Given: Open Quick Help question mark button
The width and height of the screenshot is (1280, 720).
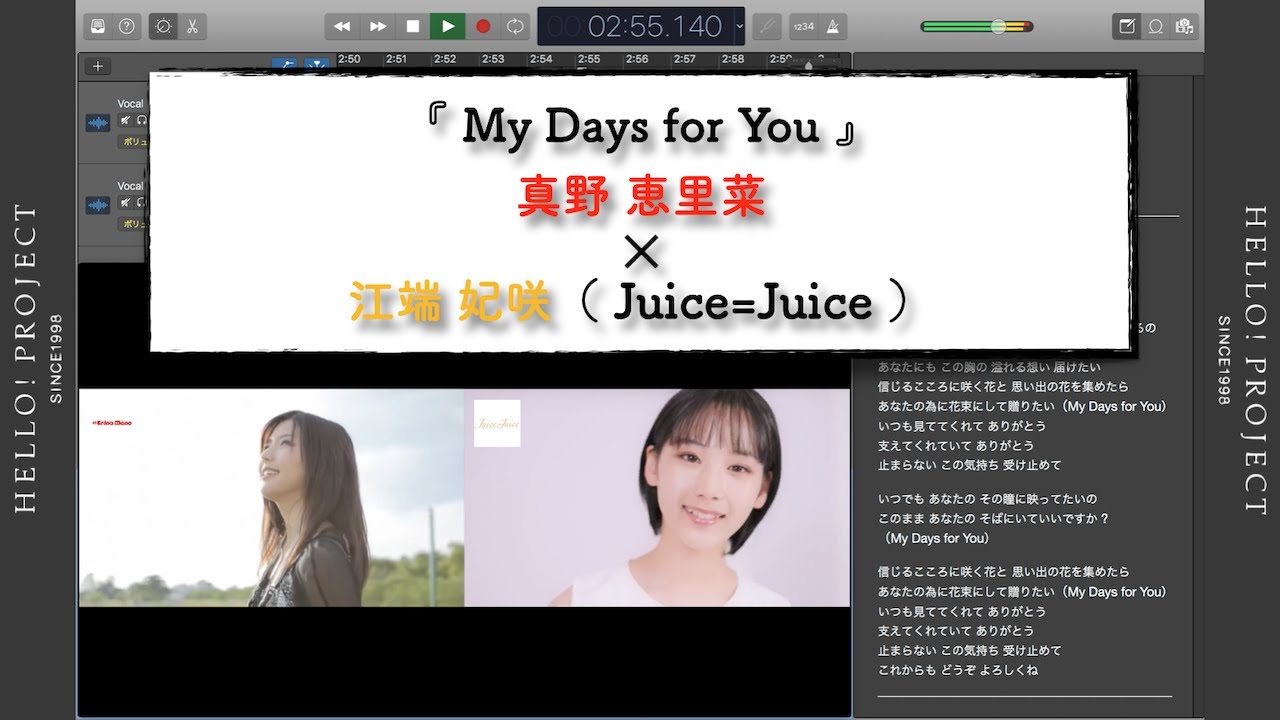Looking at the screenshot, I should (x=127, y=26).
